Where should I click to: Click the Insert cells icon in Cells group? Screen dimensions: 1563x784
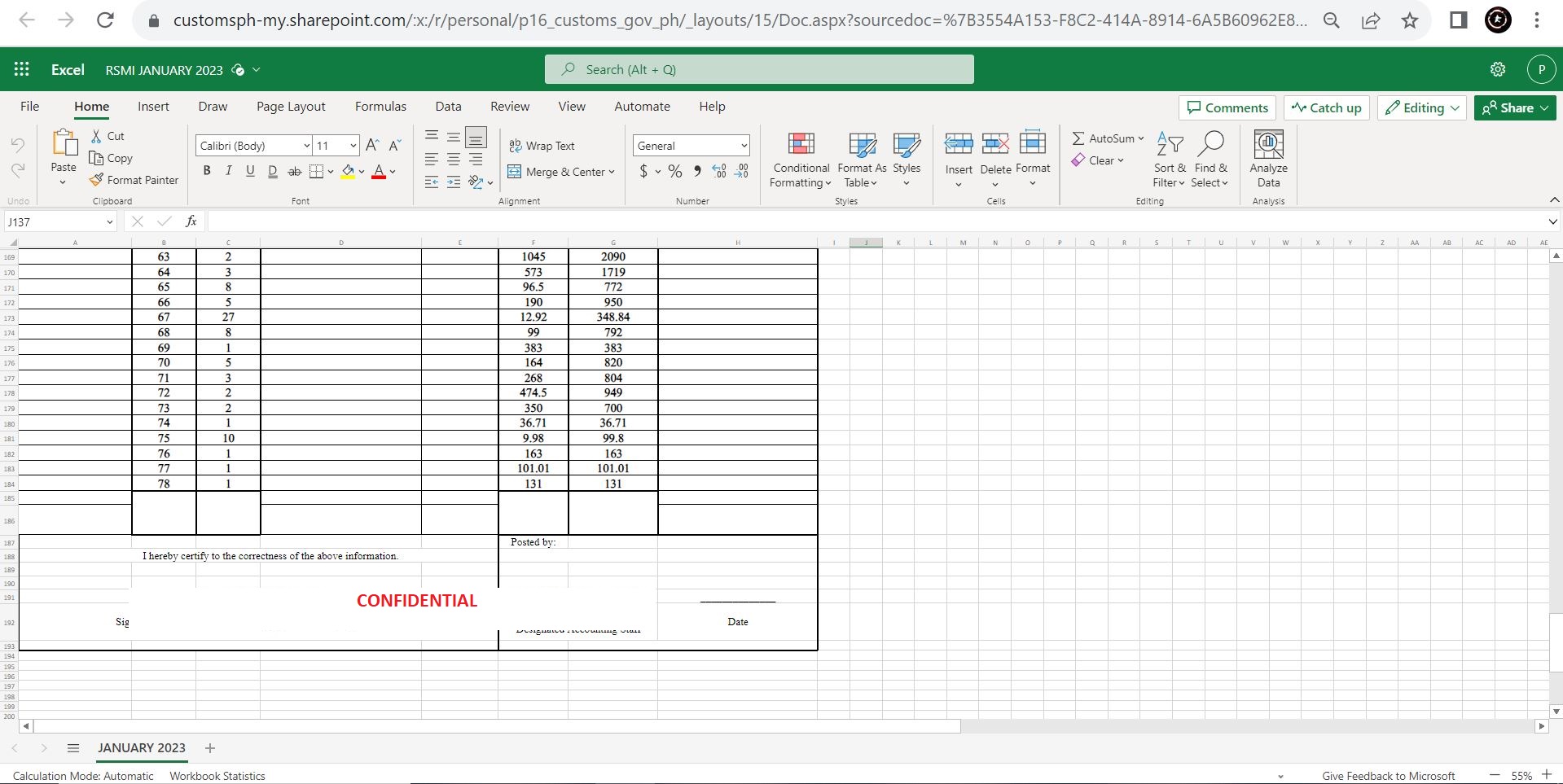pos(959,144)
